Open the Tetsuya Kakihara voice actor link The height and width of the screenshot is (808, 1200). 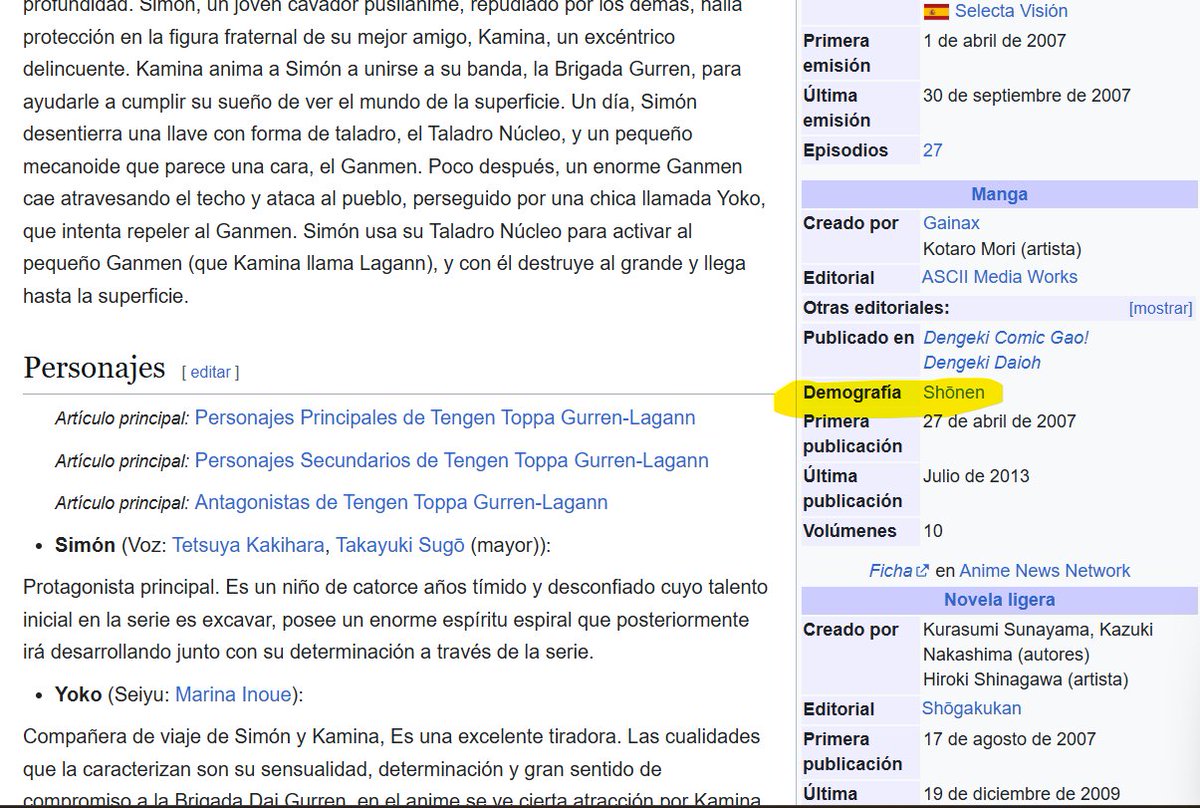[x=248, y=546]
